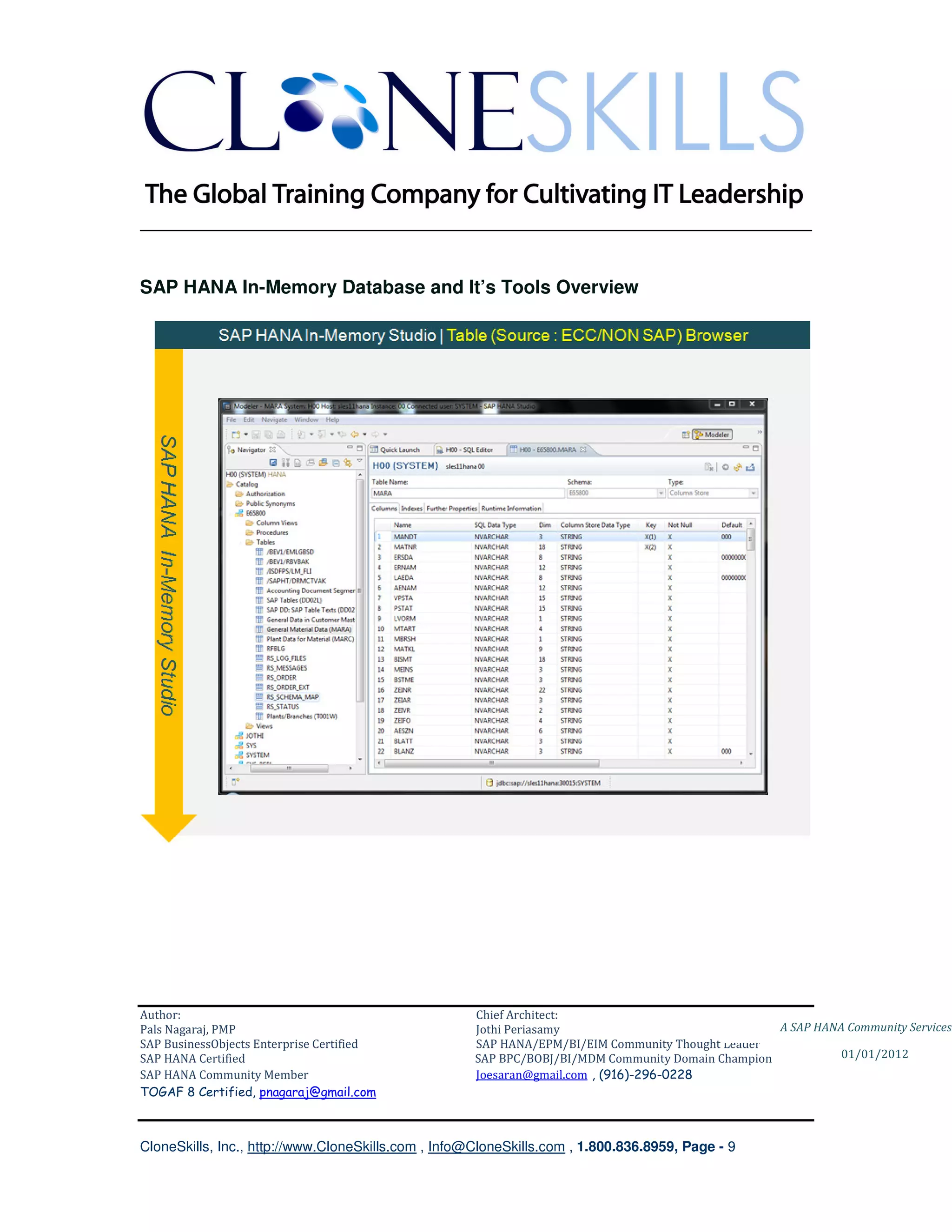Image resolution: width=952 pixels, height=1232 pixels.
Task: Click the export icon in editor header
Action: pyautogui.click(x=750, y=467)
